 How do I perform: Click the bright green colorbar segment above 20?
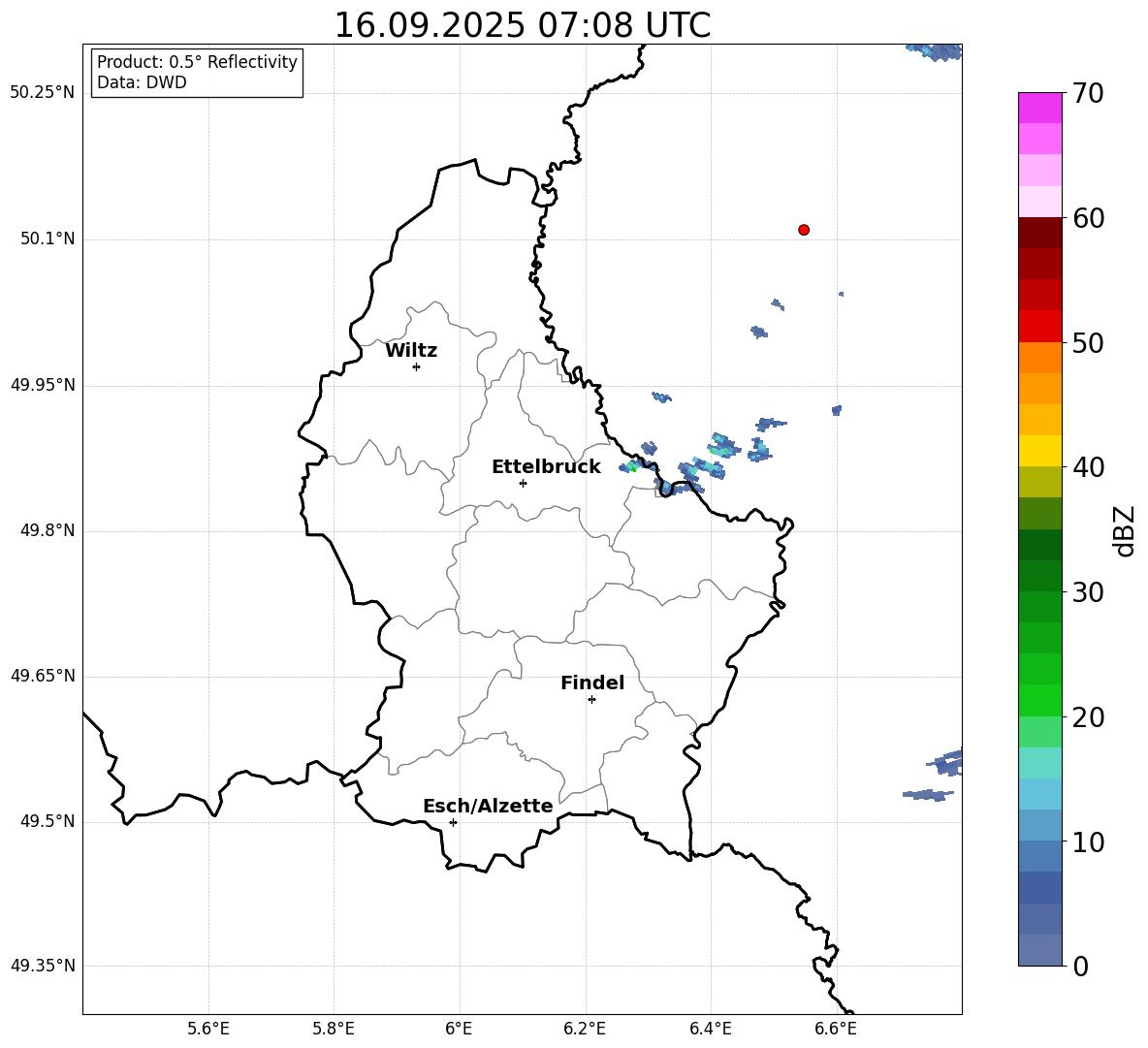(x=1039, y=700)
